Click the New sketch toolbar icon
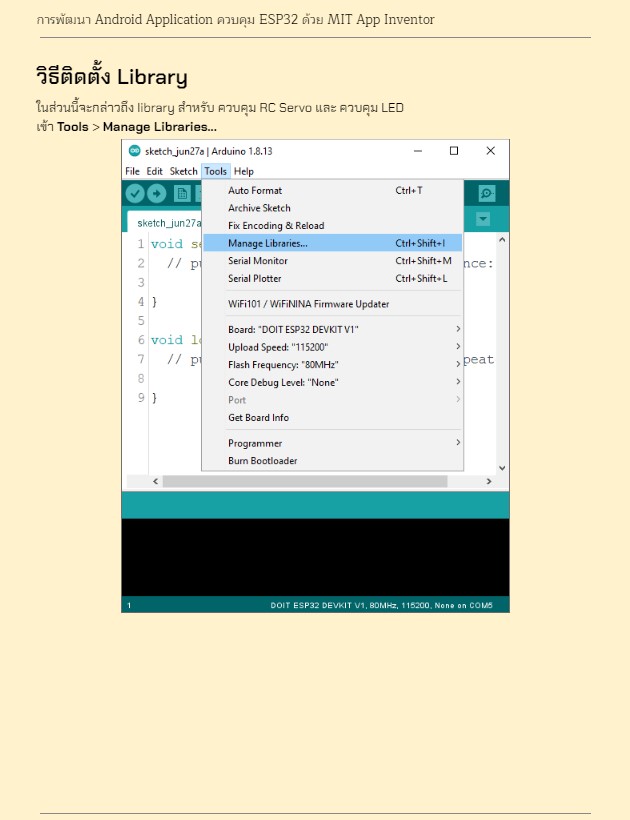The height and width of the screenshot is (820, 630). click(182, 194)
